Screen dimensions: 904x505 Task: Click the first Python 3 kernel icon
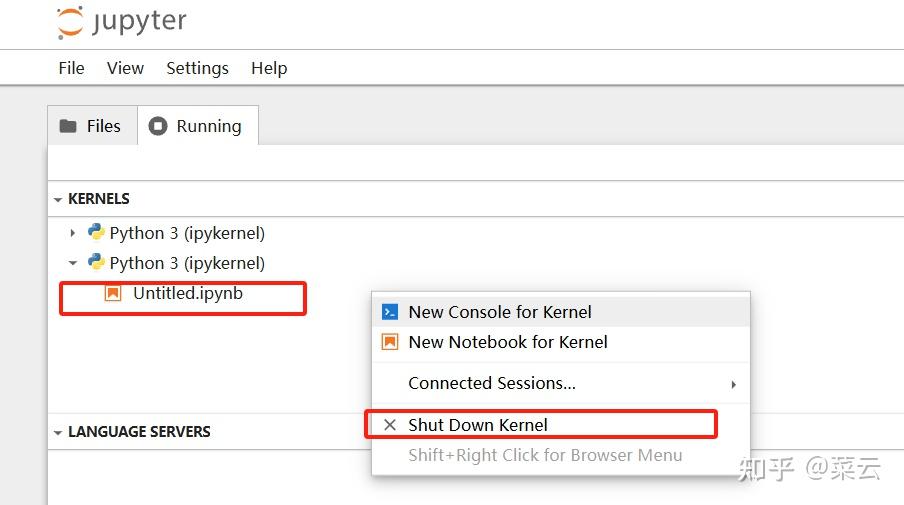pyautogui.click(x=96, y=233)
